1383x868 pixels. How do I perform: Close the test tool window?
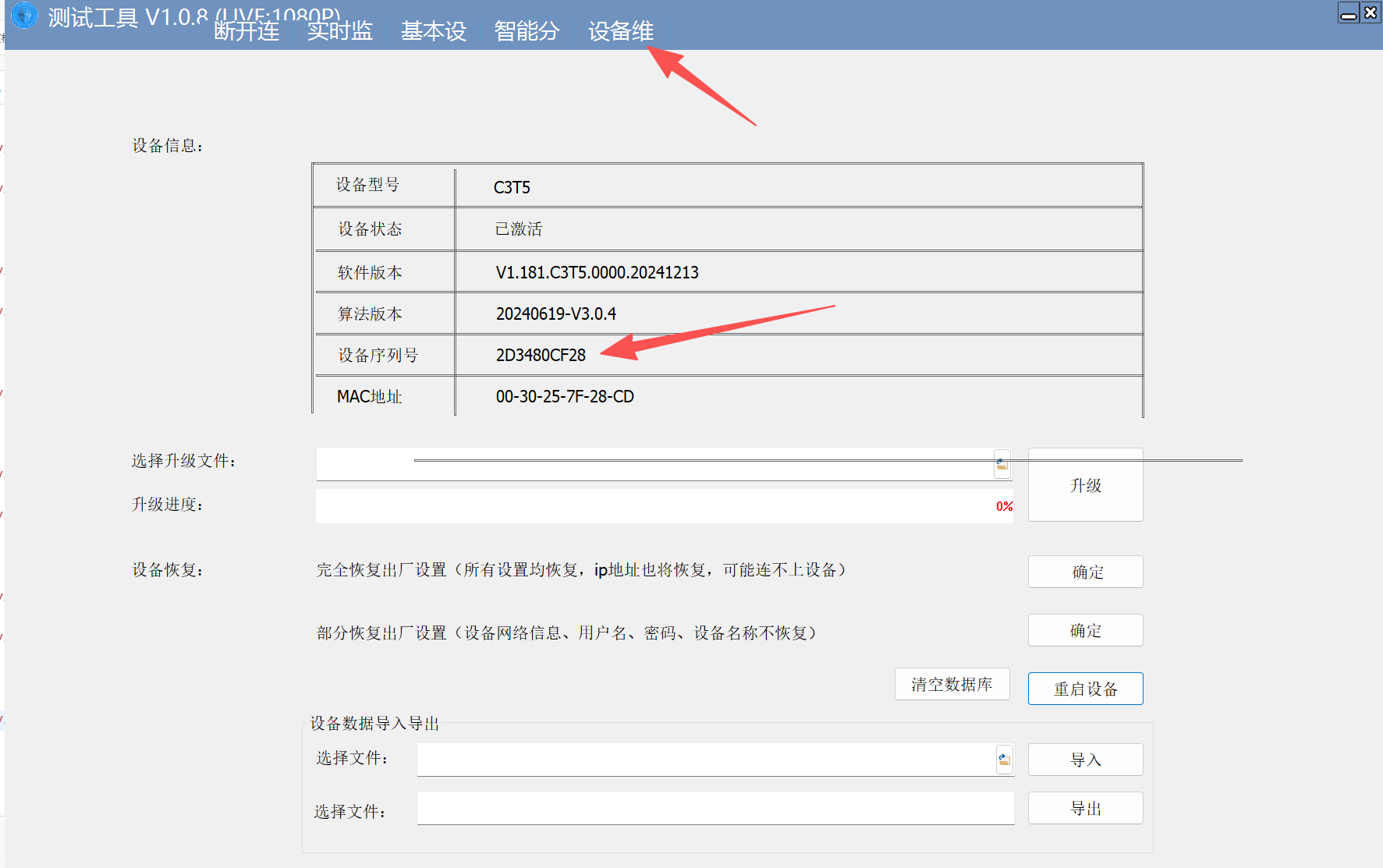pyautogui.click(x=1371, y=13)
